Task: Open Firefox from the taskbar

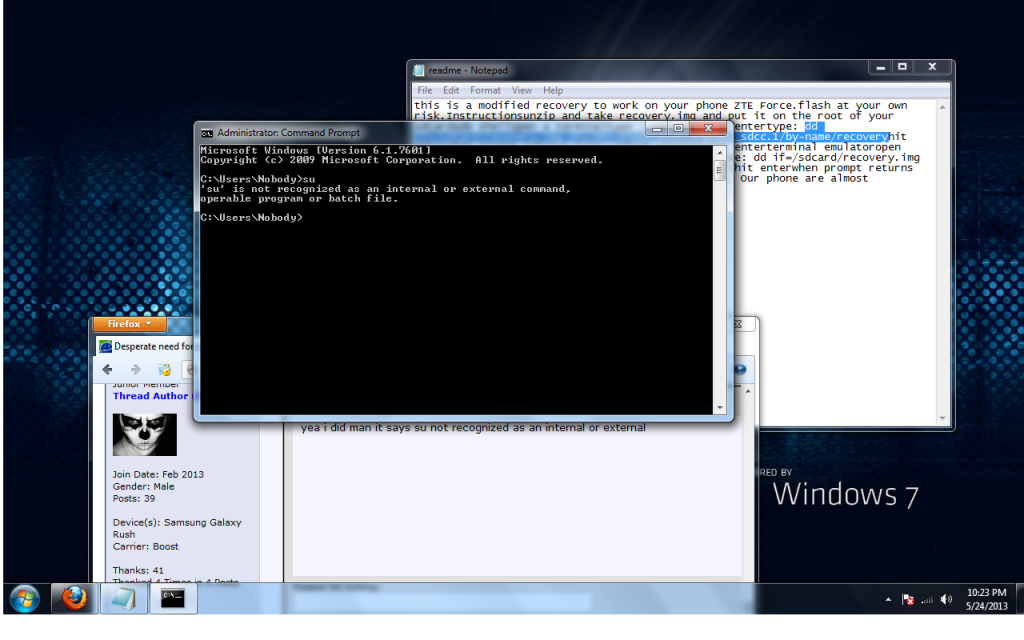Action: 74,598
